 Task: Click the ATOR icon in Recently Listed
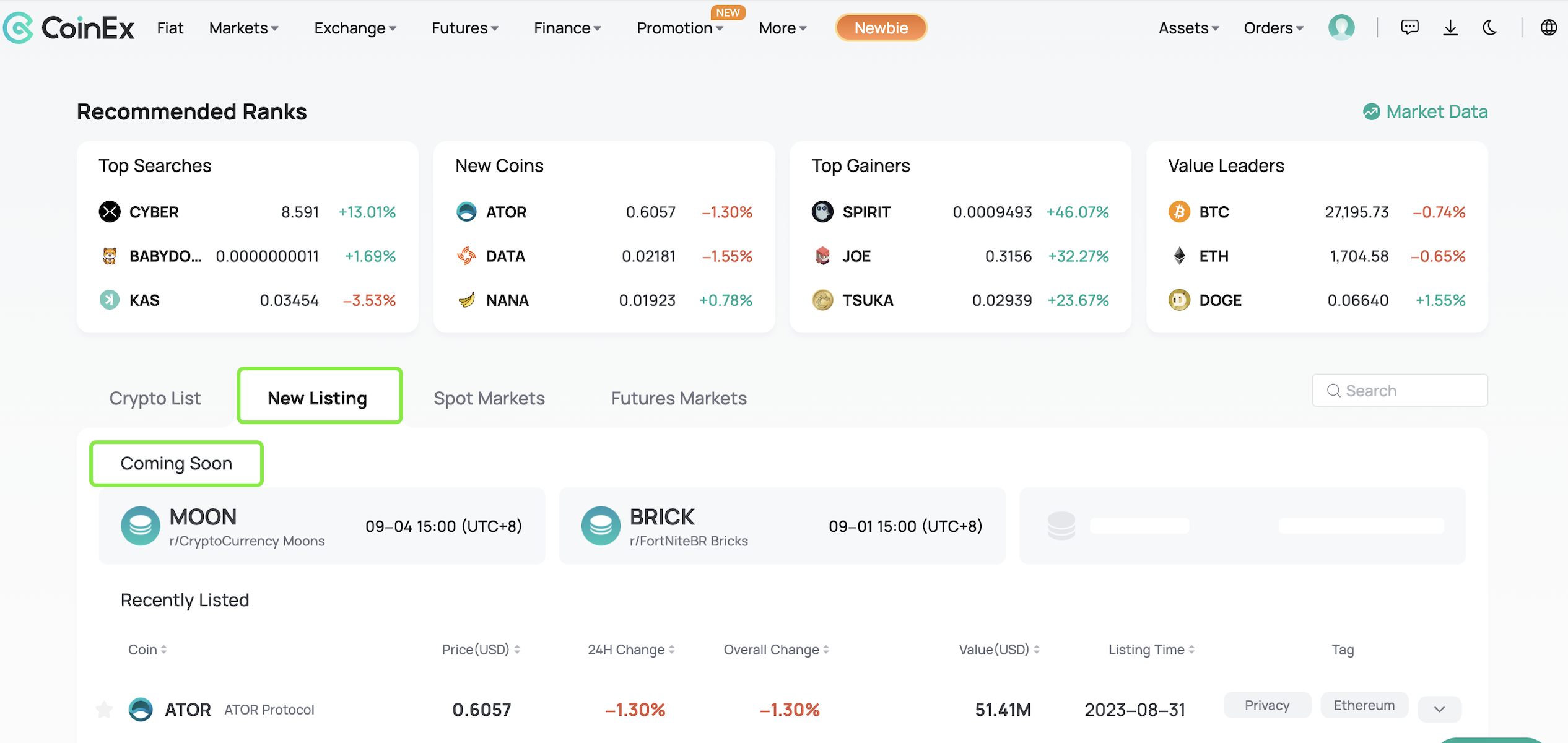pyautogui.click(x=141, y=709)
